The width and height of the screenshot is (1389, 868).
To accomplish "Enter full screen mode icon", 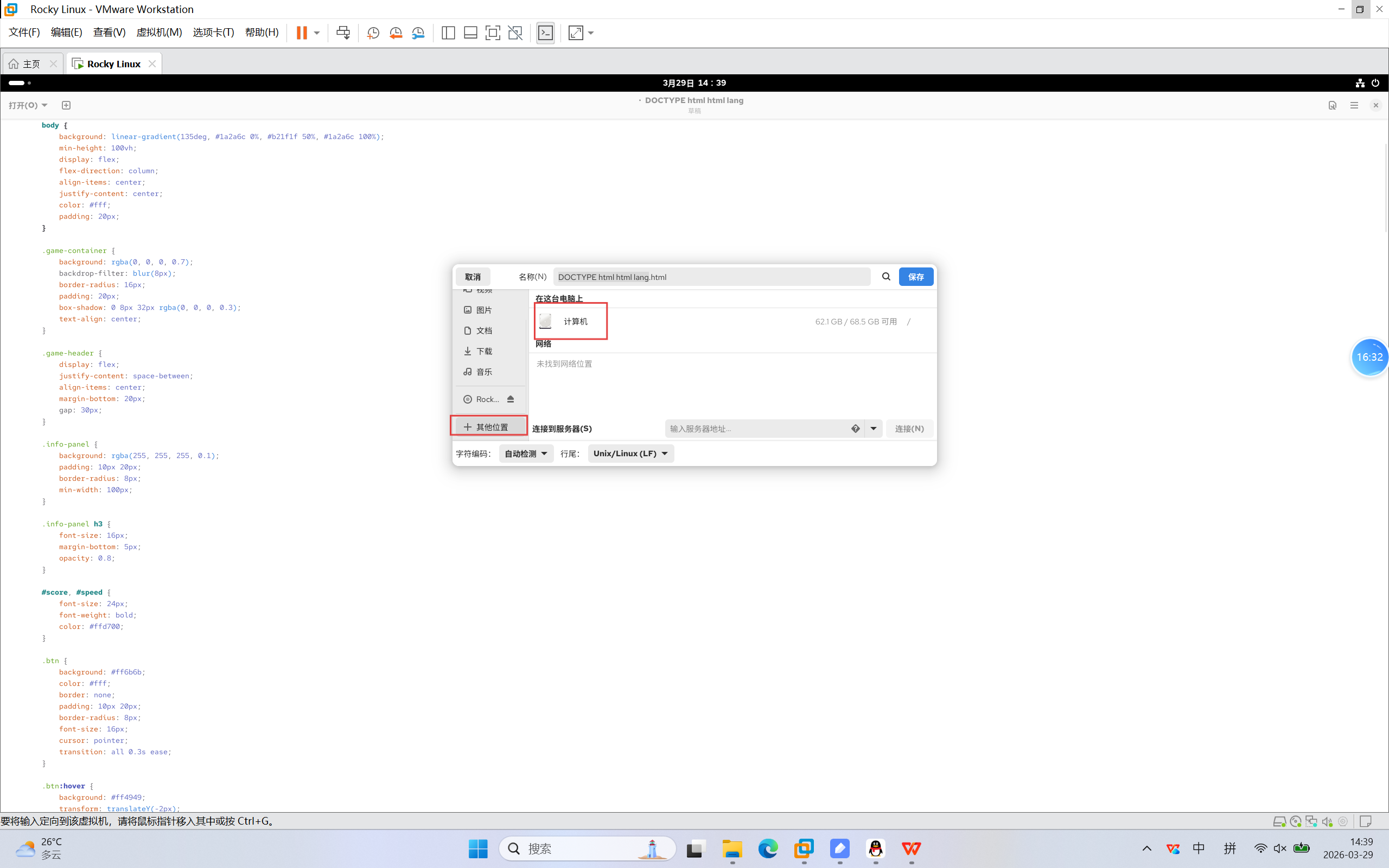I will 493,33.
